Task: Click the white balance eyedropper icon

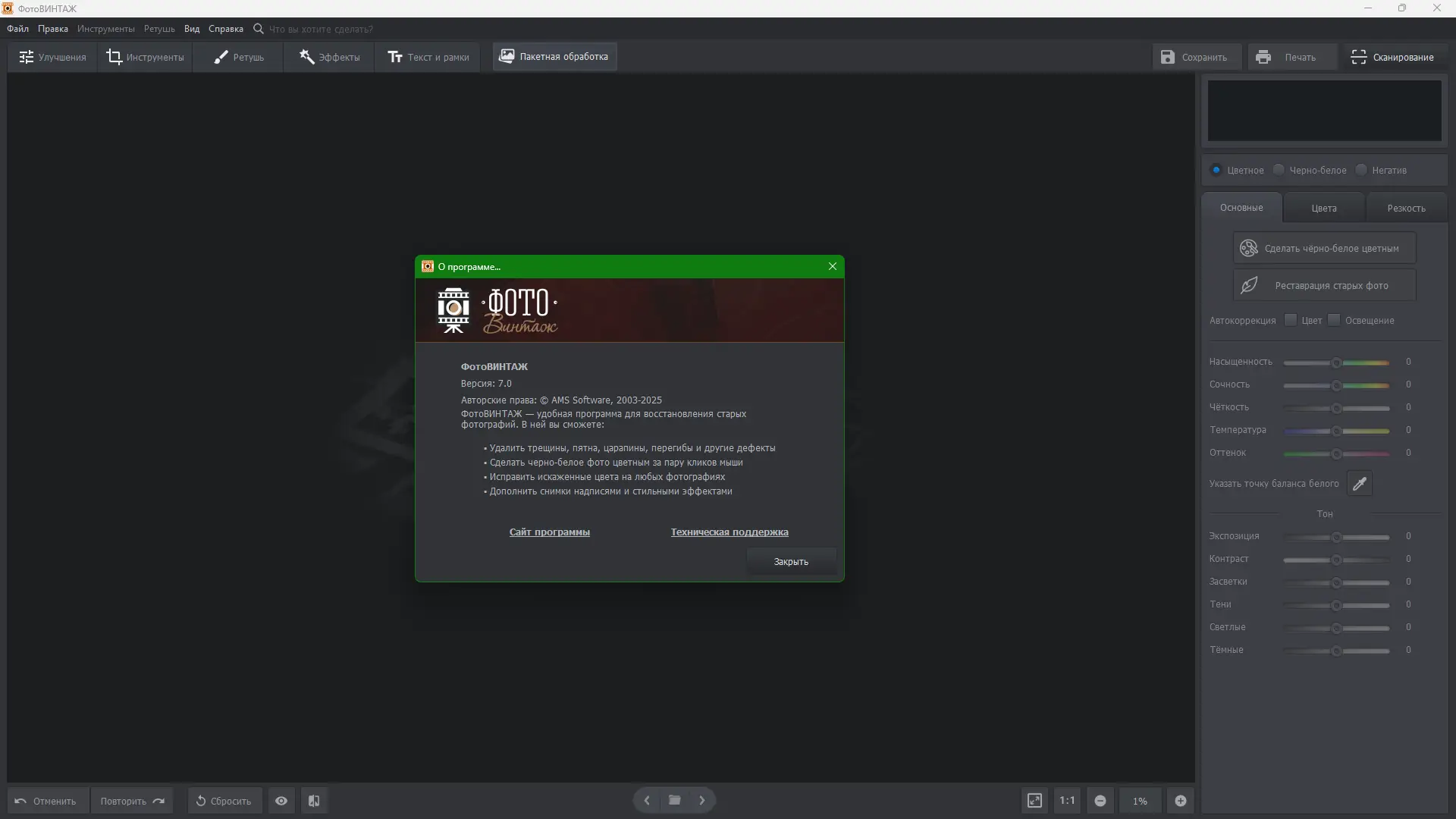Action: (x=1360, y=484)
